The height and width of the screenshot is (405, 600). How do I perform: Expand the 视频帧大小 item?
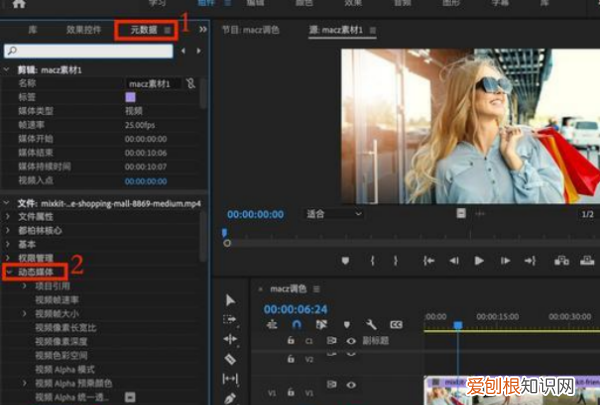[24, 314]
